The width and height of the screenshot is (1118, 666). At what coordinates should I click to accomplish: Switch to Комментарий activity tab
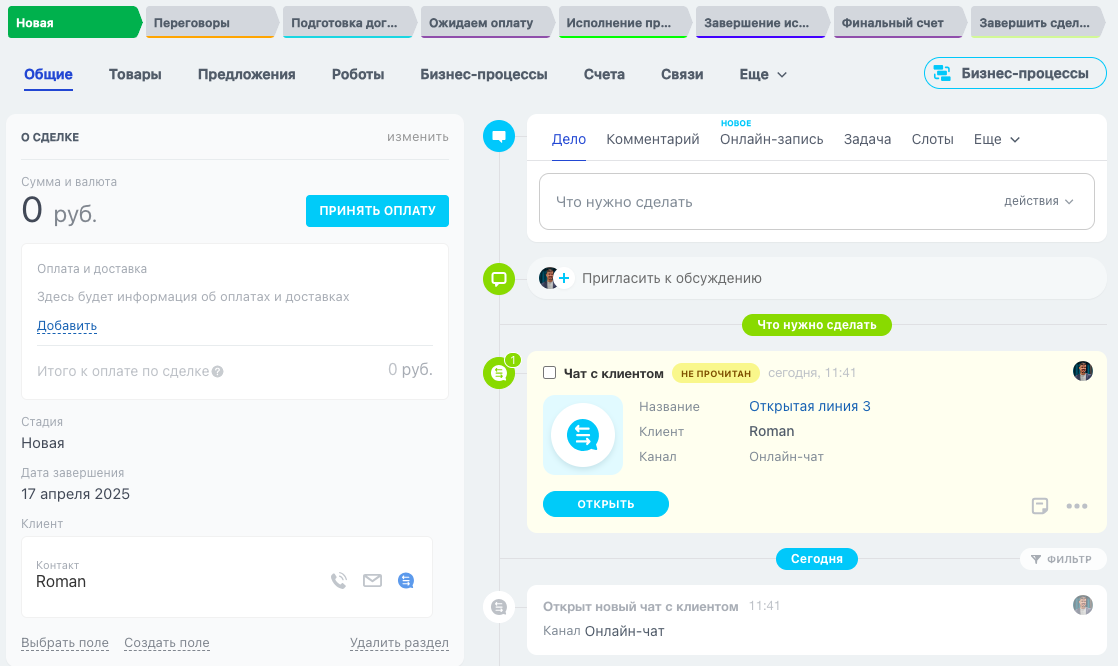pyautogui.click(x=652, y=139)
